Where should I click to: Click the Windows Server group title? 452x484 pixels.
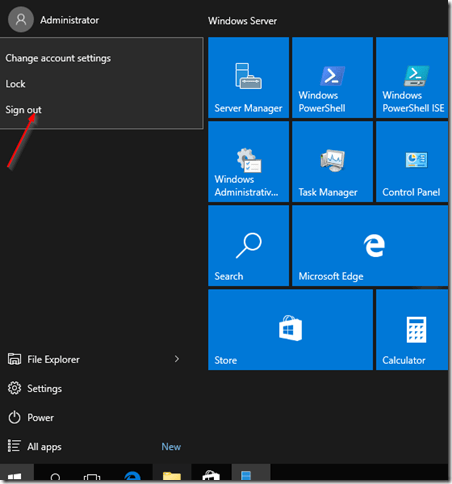(242, 21)
